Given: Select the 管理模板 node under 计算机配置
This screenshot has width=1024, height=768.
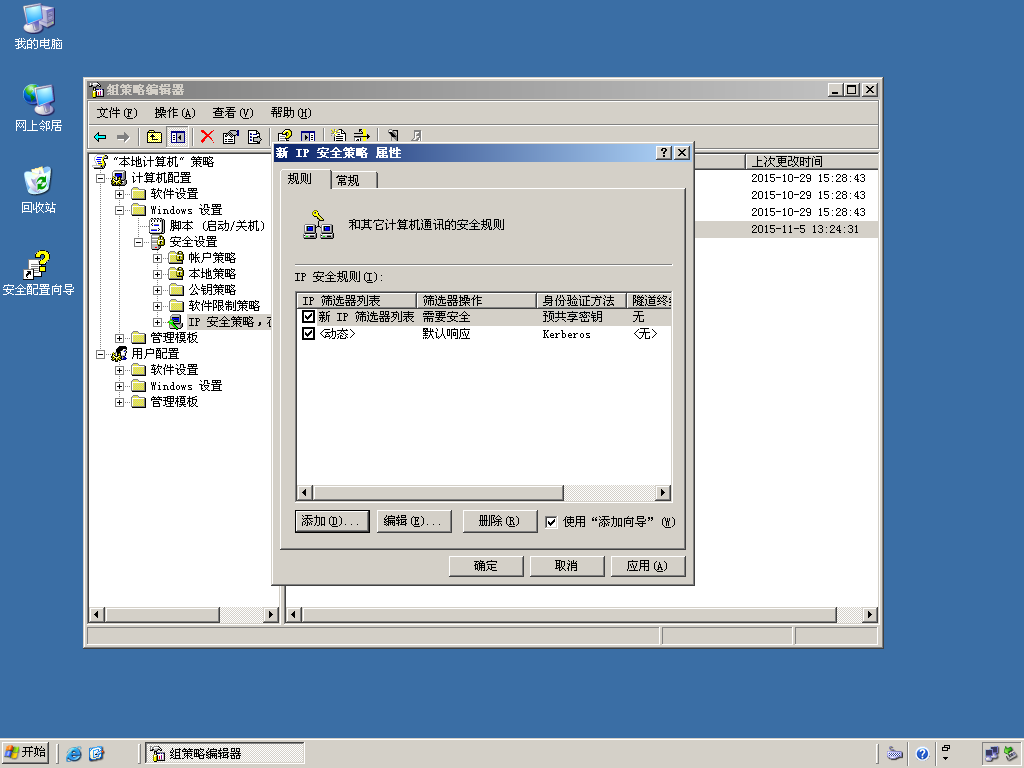Looking at the screenshot, I should [174, 338].
